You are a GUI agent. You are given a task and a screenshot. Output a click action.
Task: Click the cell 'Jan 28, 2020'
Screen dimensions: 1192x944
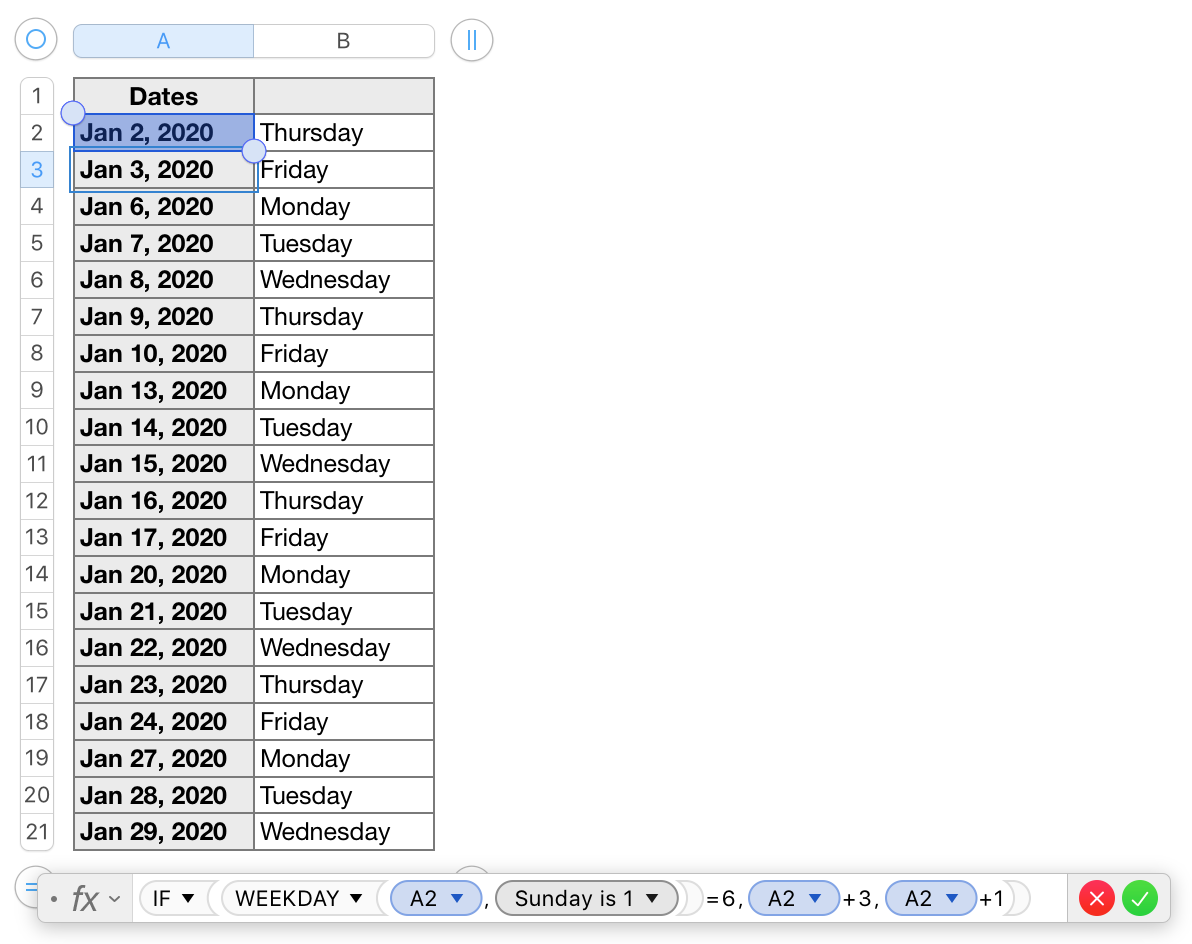tap(163, 795)
